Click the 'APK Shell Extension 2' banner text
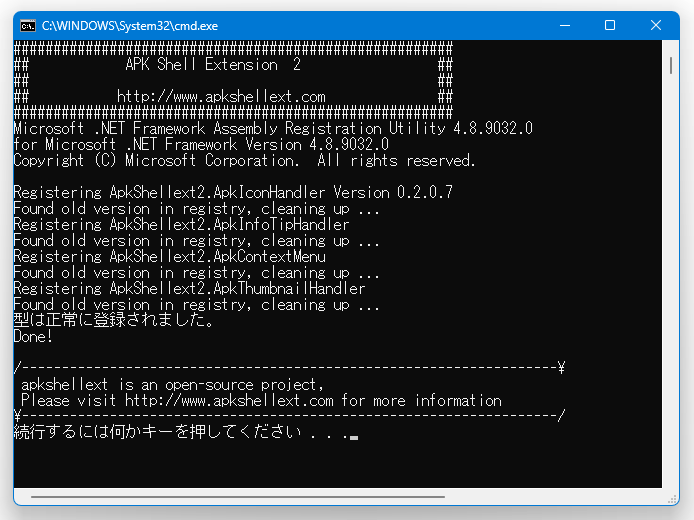The height and width of the screenshot is (520, 694). tap(213, 65)
